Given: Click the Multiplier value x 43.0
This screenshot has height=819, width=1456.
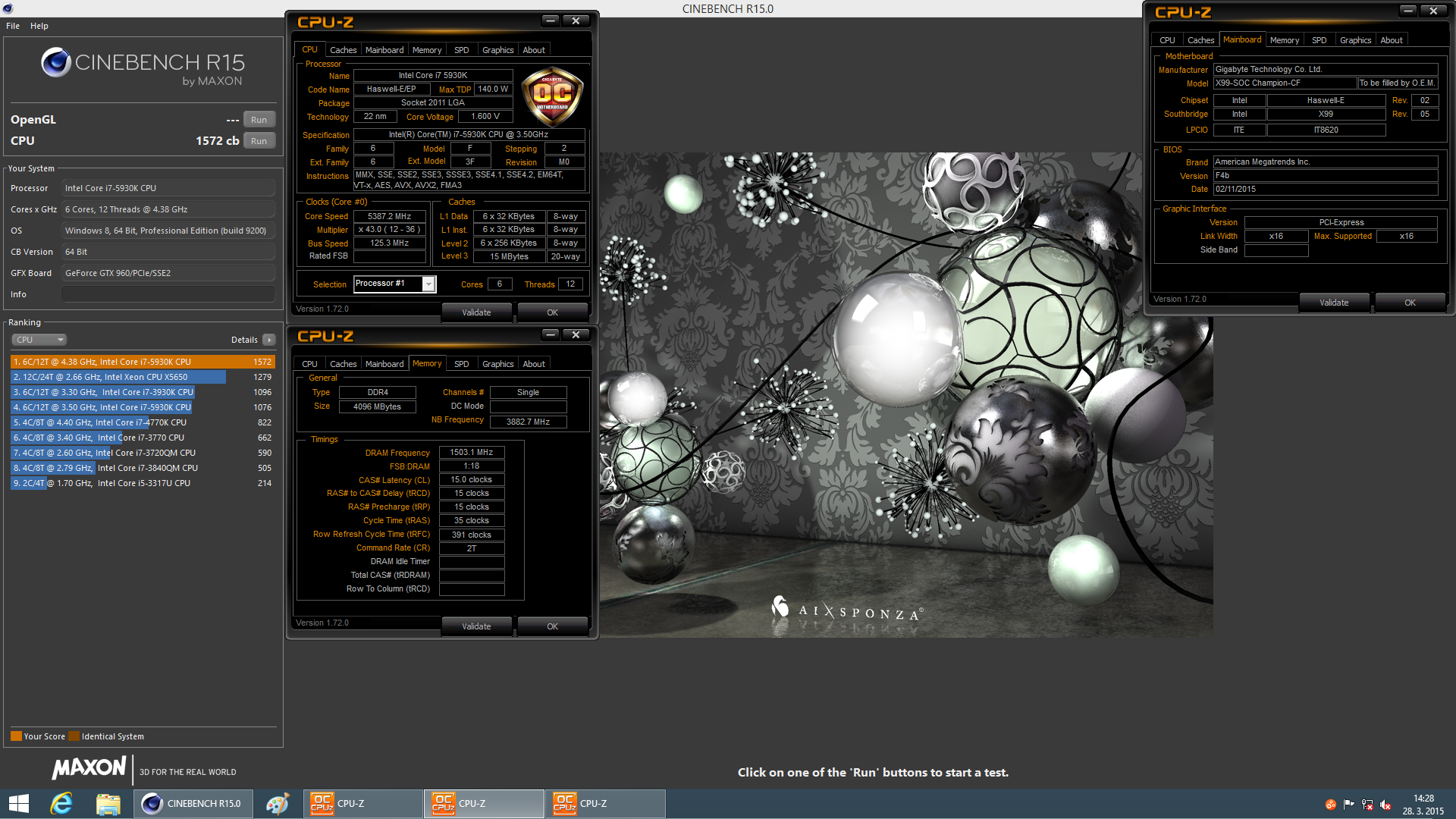Looking at the screenshot, I should tap(389, 230).
